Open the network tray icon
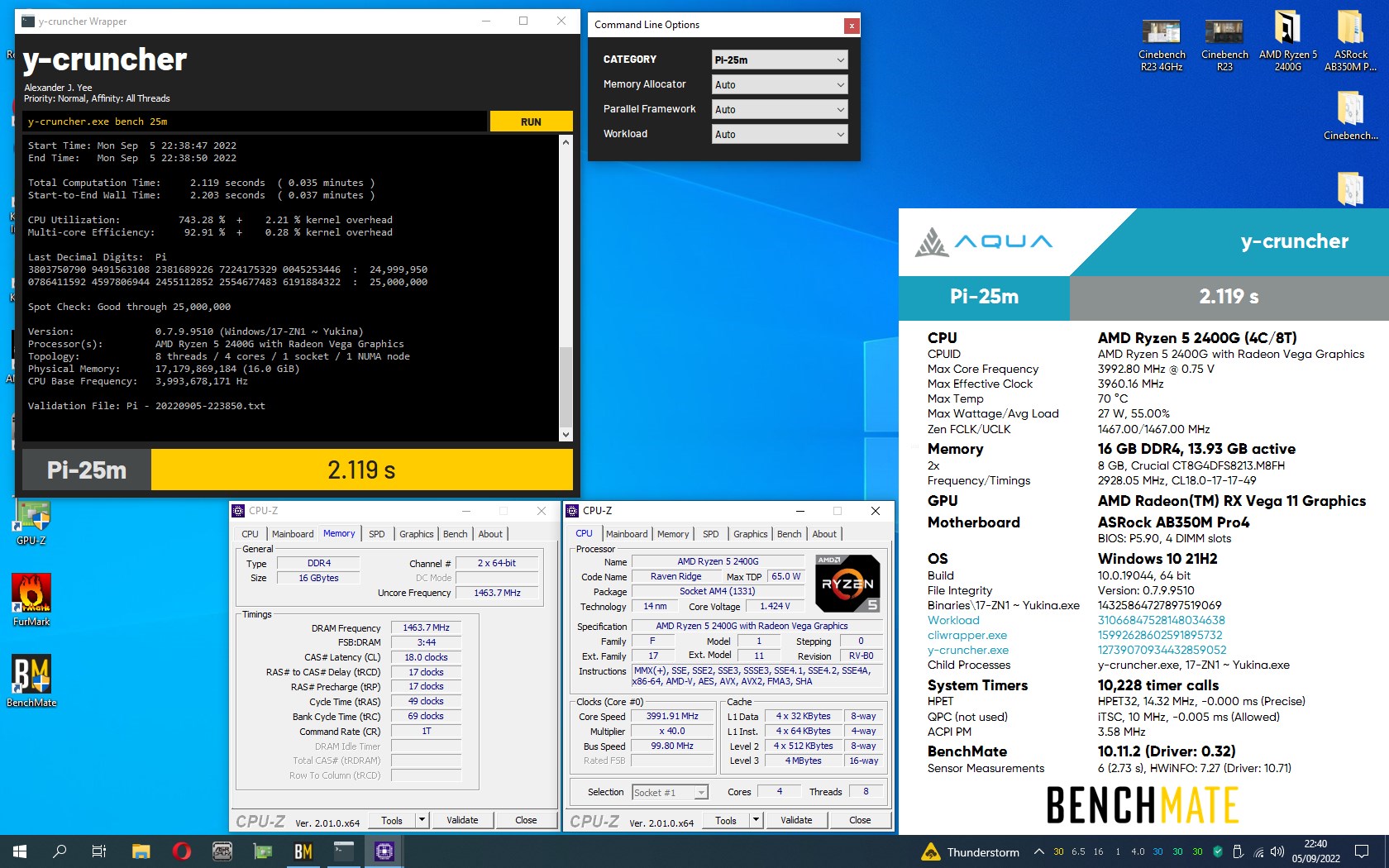This screenshot has height=868, width=1389. pyautogui.click(x=1258, y=851)
